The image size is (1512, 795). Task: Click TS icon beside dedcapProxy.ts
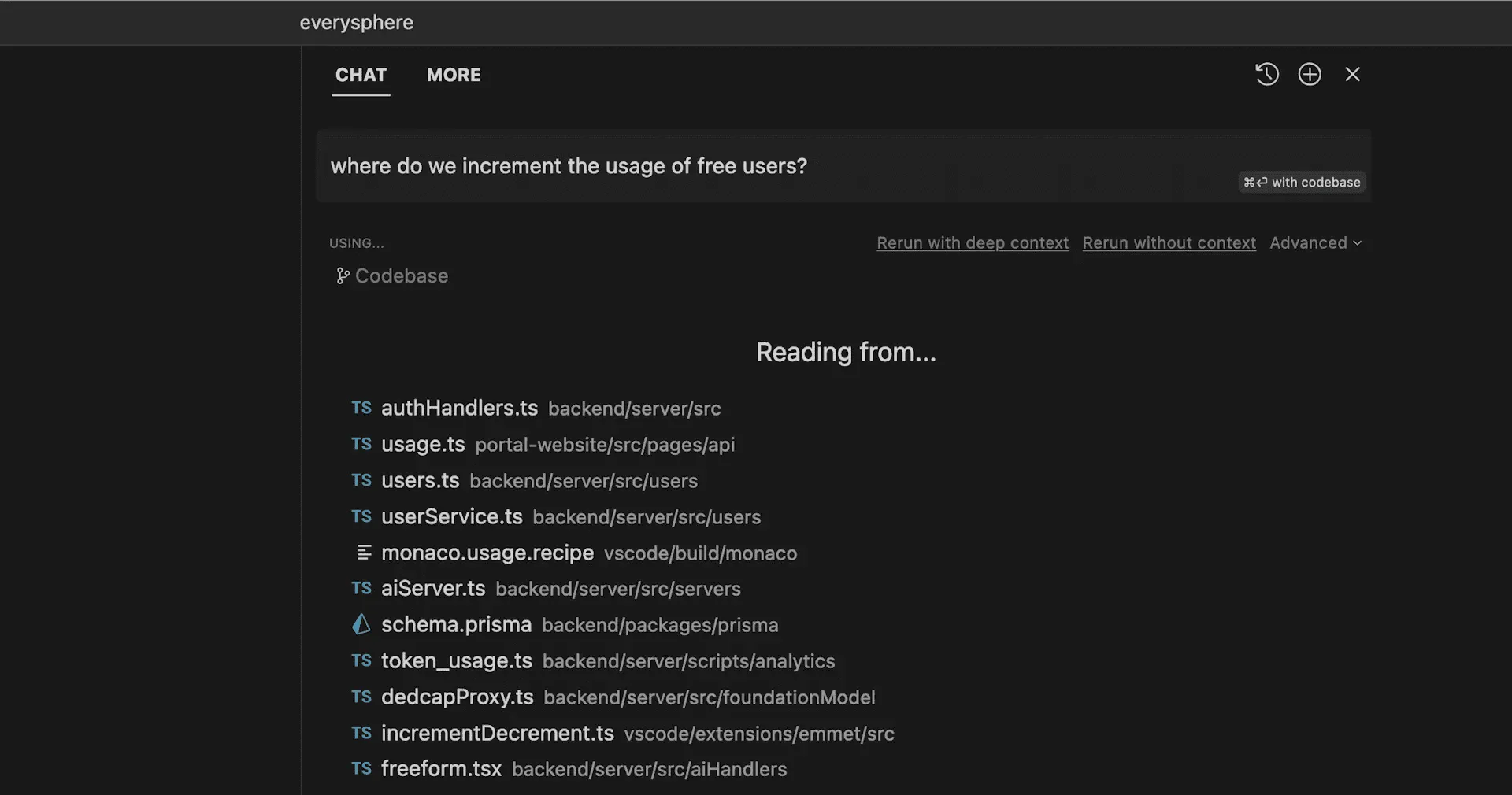pyautogui.click(x=361, y=697)
